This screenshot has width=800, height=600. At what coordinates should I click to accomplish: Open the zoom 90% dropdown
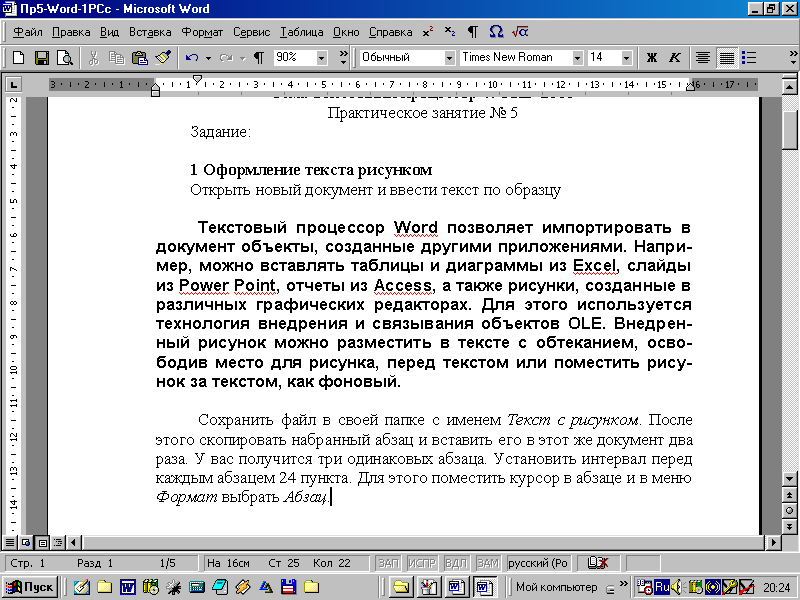click(x=321, y=58)
